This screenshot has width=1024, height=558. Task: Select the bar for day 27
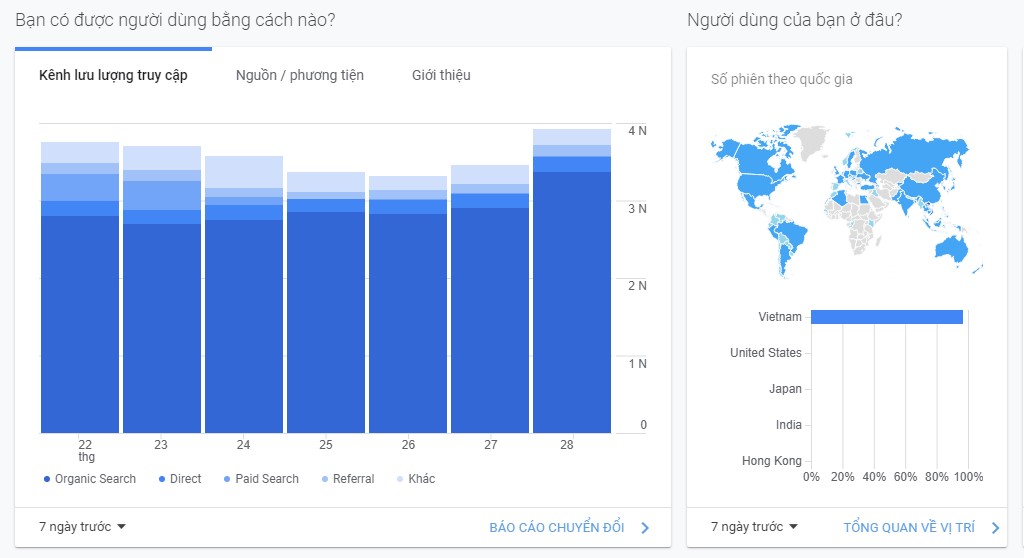tap(490, 299)
